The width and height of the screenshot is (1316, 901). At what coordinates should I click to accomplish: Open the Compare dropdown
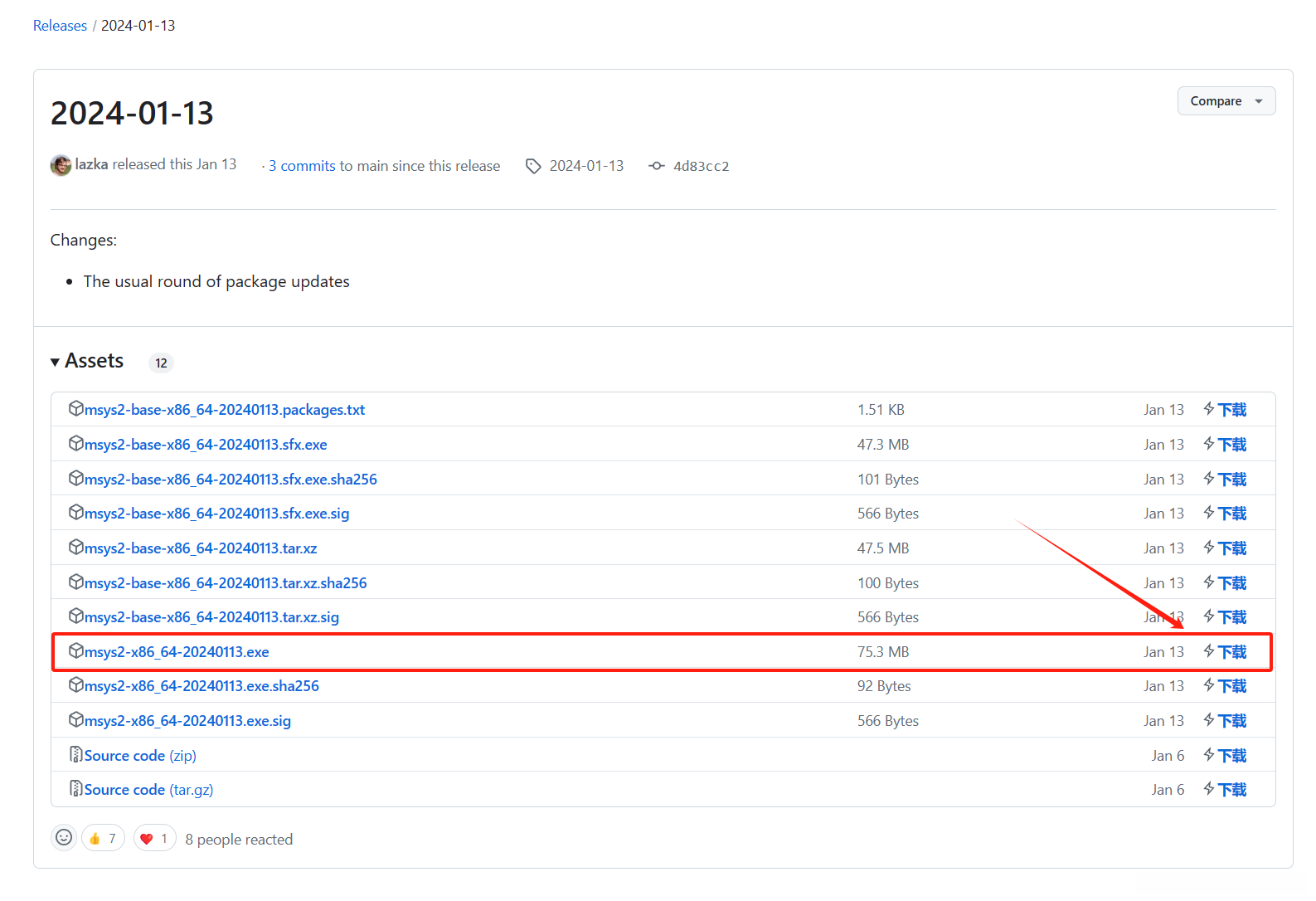(x=1226, y=101)
